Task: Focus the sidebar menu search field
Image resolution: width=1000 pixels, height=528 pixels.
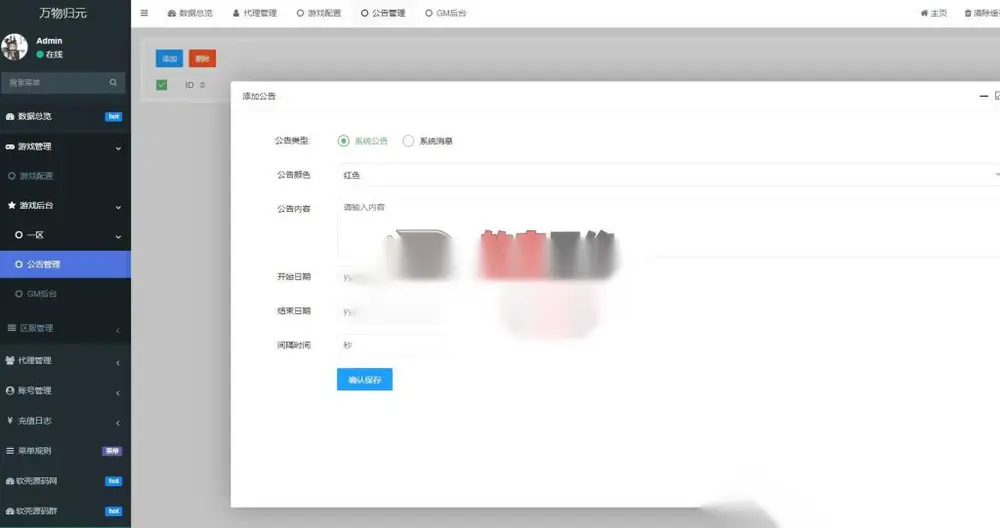Action: coord(63,82)
